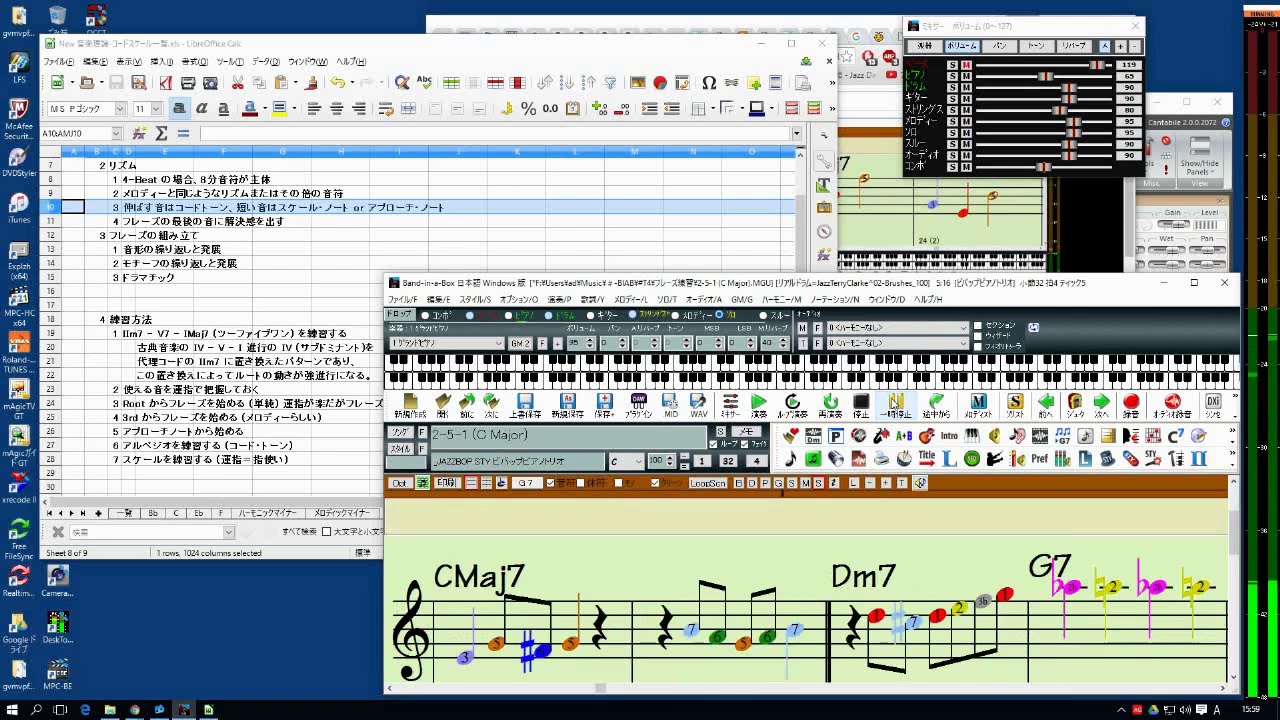Screen dimensions: 1280x720
Task: Mute the ピアノ track in Mixer window
Action: pos(966,76)
